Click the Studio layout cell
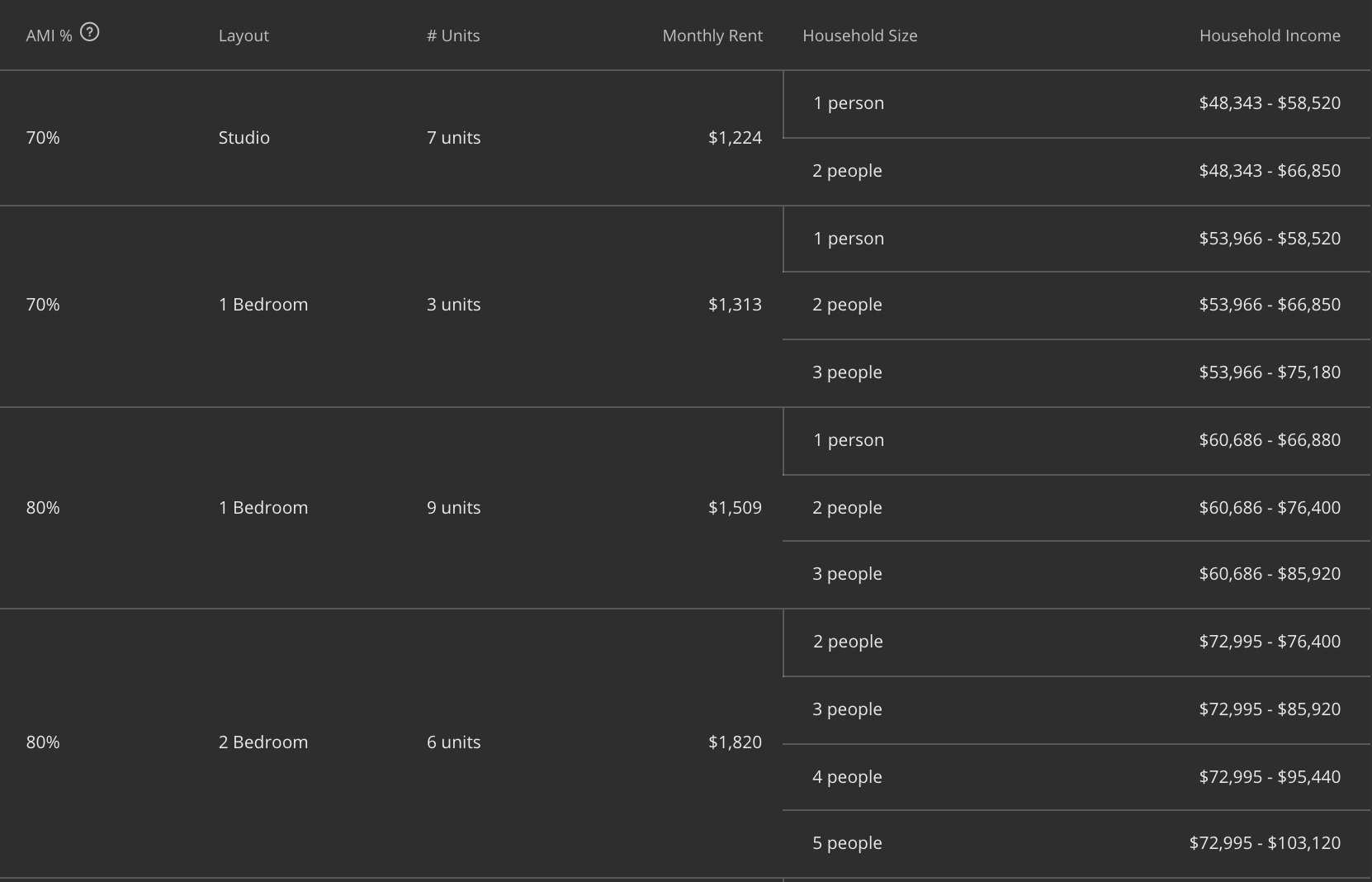 [x=244, y=138]
